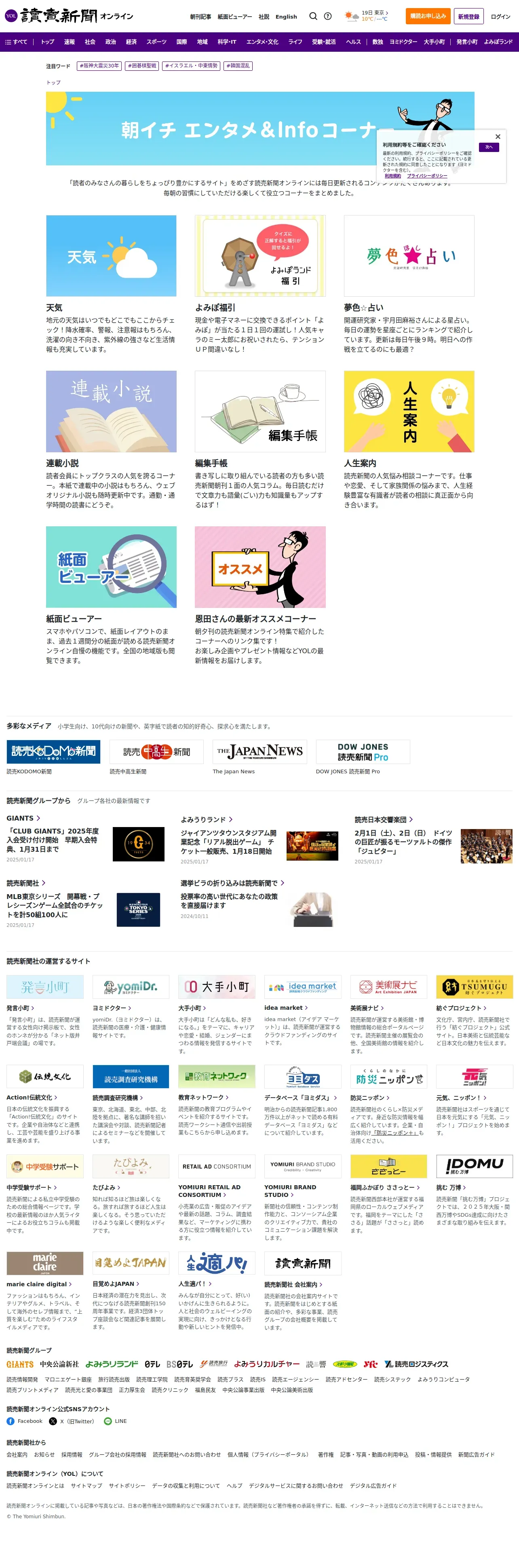The height and width of the screenshot is (1568, 519).
Task: Click the ログイン link
Action: 500,17
